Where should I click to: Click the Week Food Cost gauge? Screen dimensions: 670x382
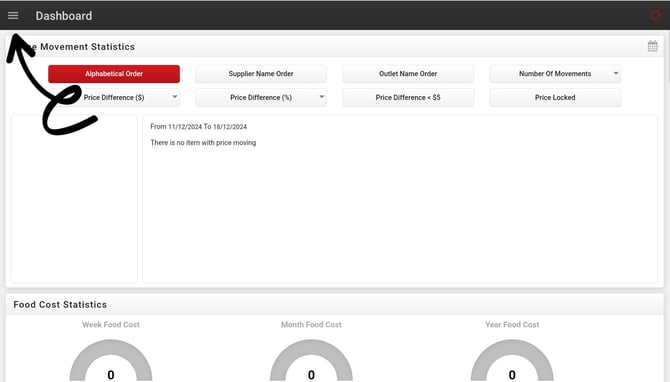point(111,360)
